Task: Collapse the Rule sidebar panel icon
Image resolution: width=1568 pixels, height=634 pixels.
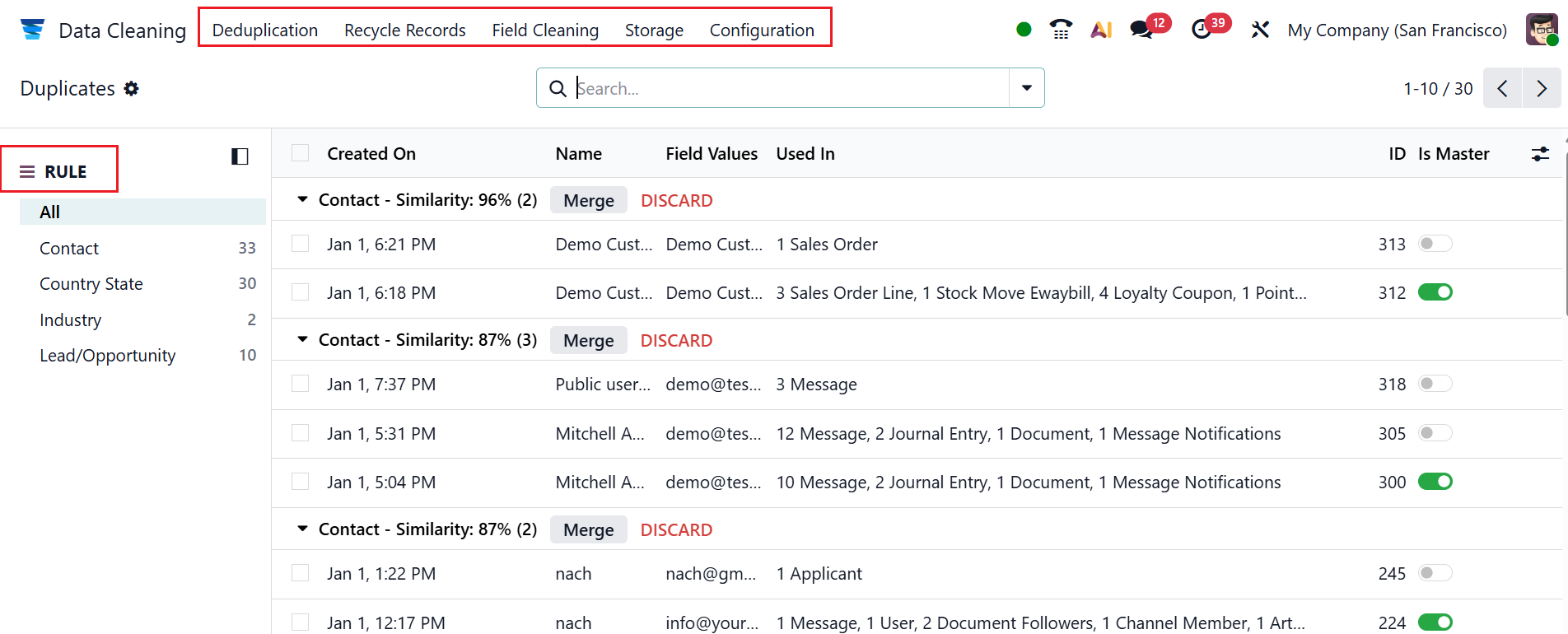Action: point(240,156)
